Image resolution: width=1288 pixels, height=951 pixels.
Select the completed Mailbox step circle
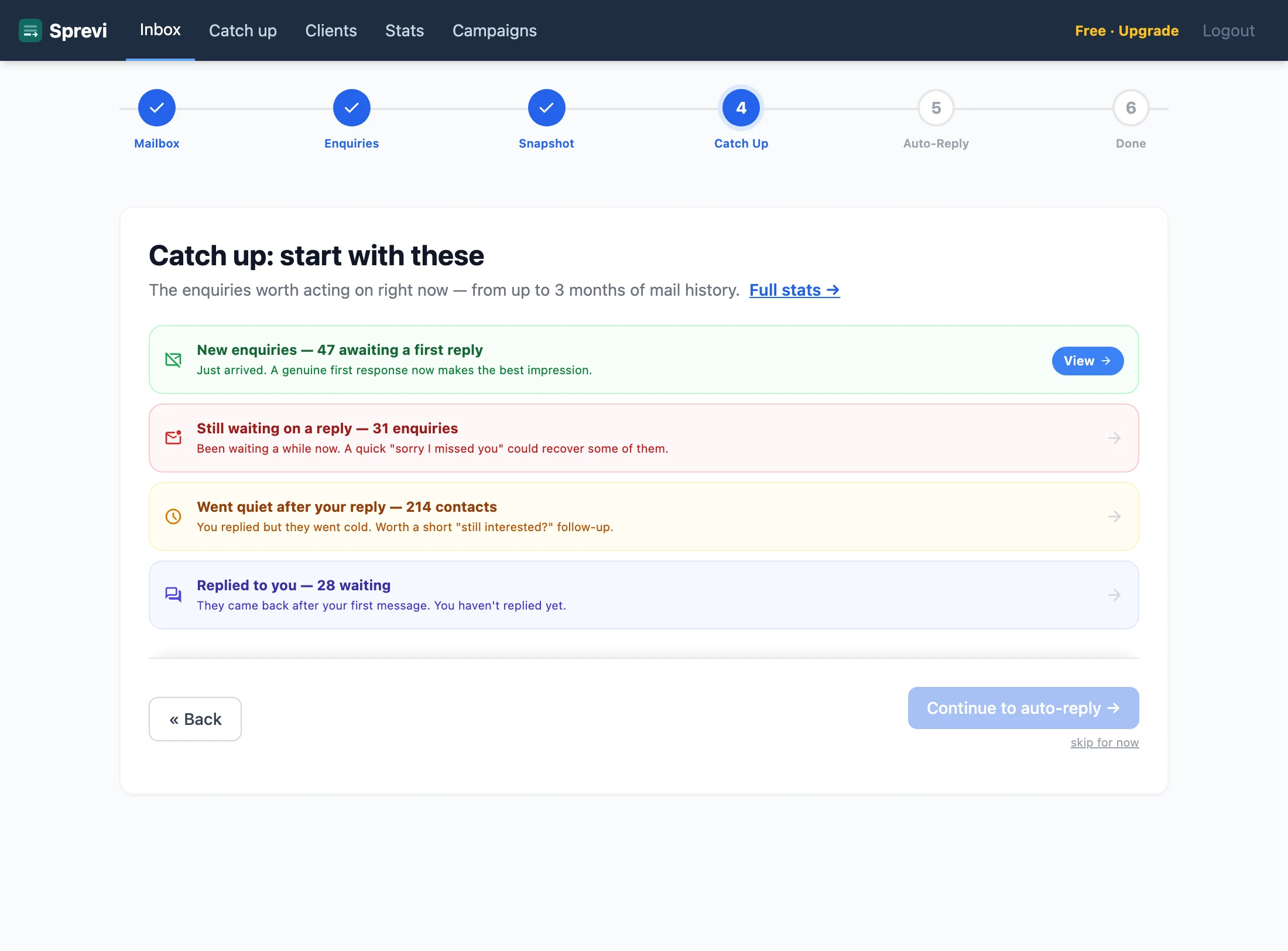[157, 108]
